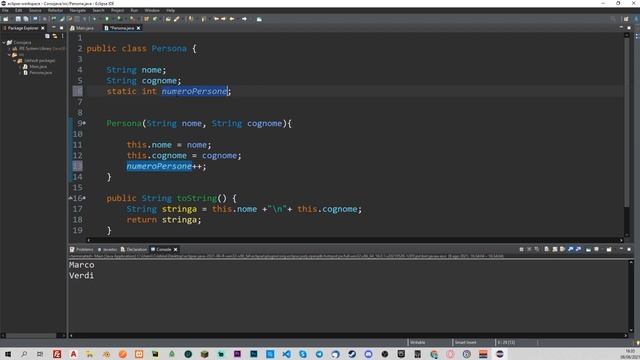The height and width of the screenshot is (360, 640).
Task: Collapse the toString method fold at line 16
Action: tap(84, 198)
